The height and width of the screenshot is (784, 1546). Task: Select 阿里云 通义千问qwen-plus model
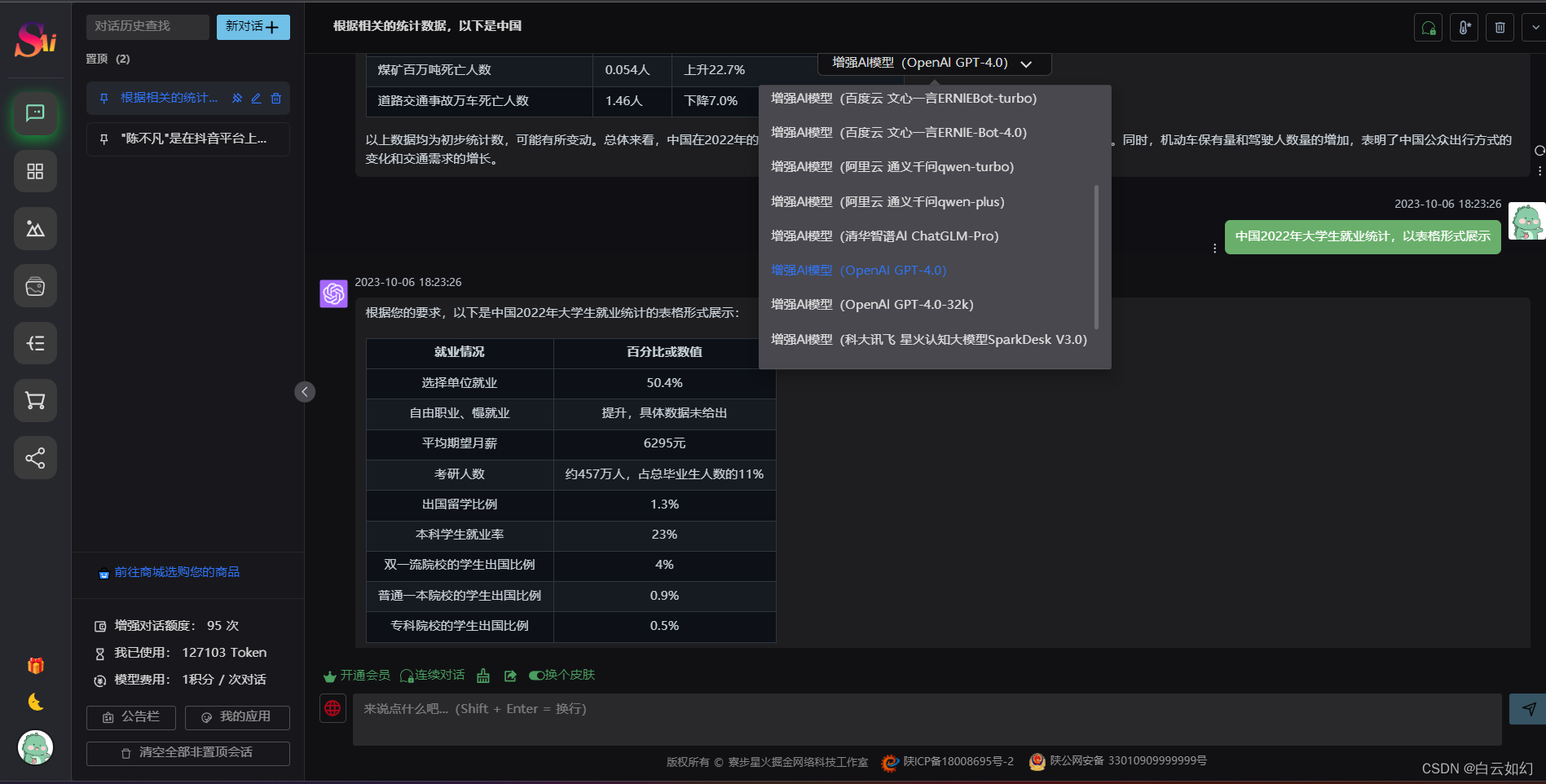[x=935, y=202]
